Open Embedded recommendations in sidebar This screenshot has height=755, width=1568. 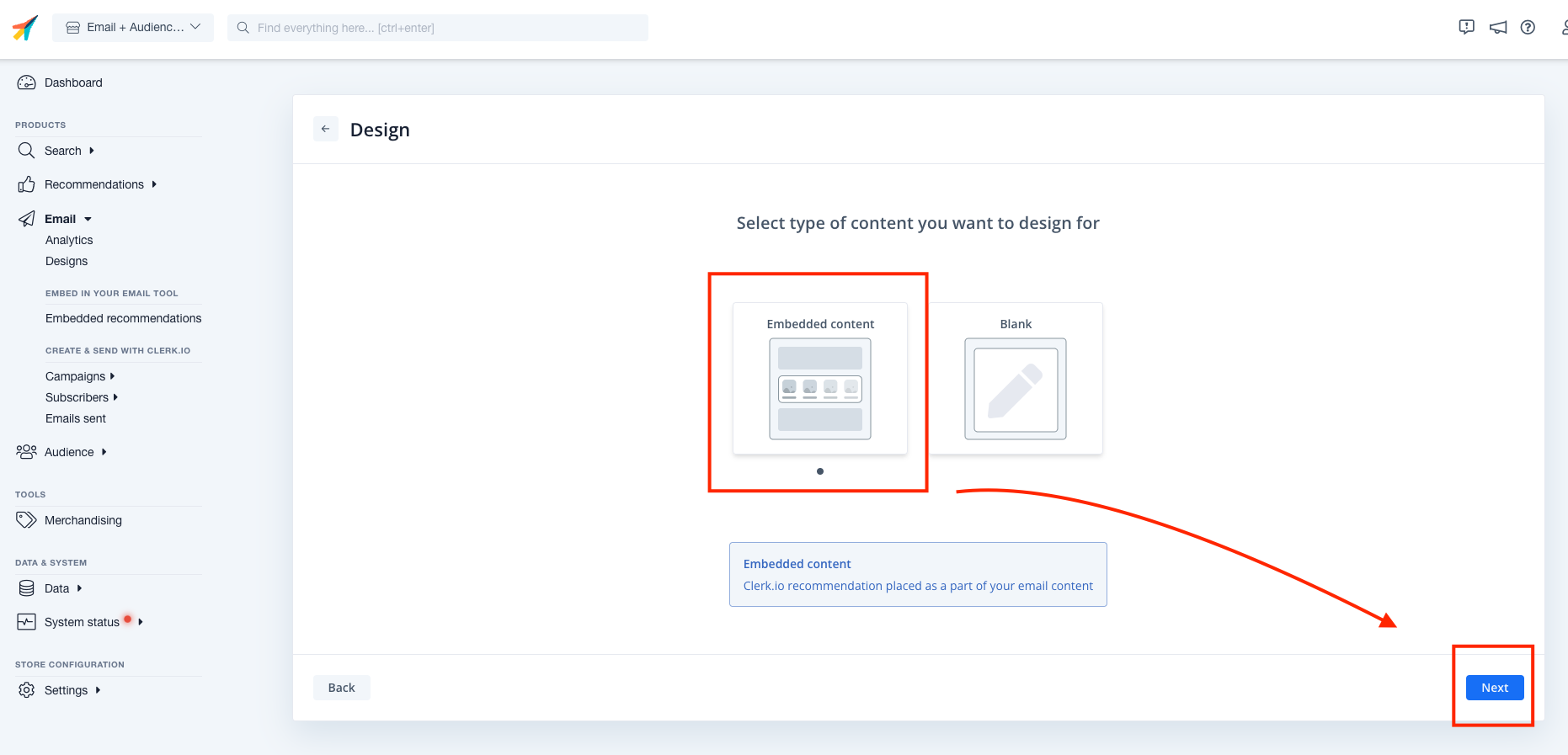(124, 318)
